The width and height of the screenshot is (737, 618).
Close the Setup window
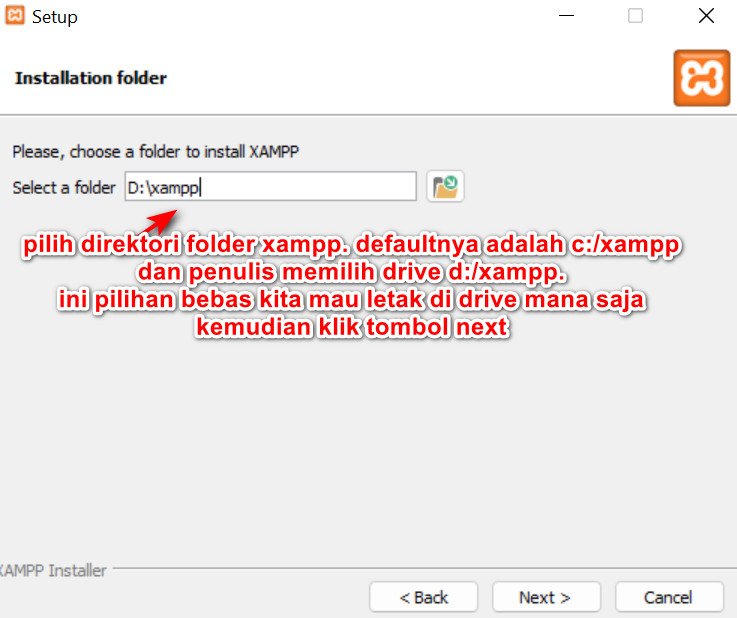tap(706, 16)
